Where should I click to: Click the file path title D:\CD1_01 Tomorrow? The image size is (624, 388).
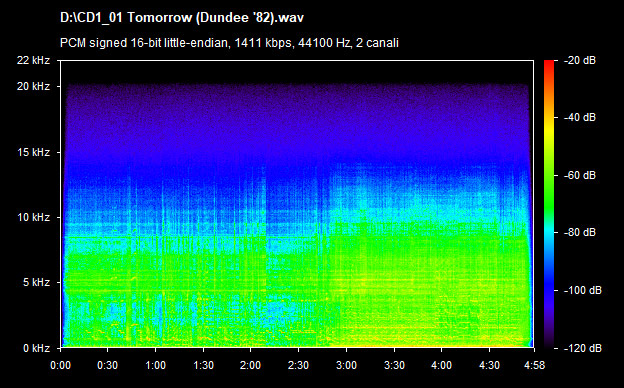point(182,18)
